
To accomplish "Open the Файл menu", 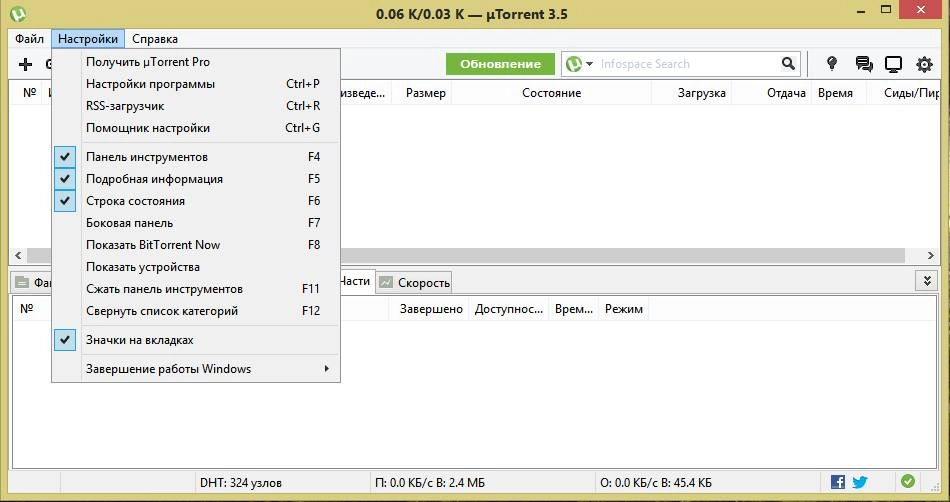I will (29, 39).
